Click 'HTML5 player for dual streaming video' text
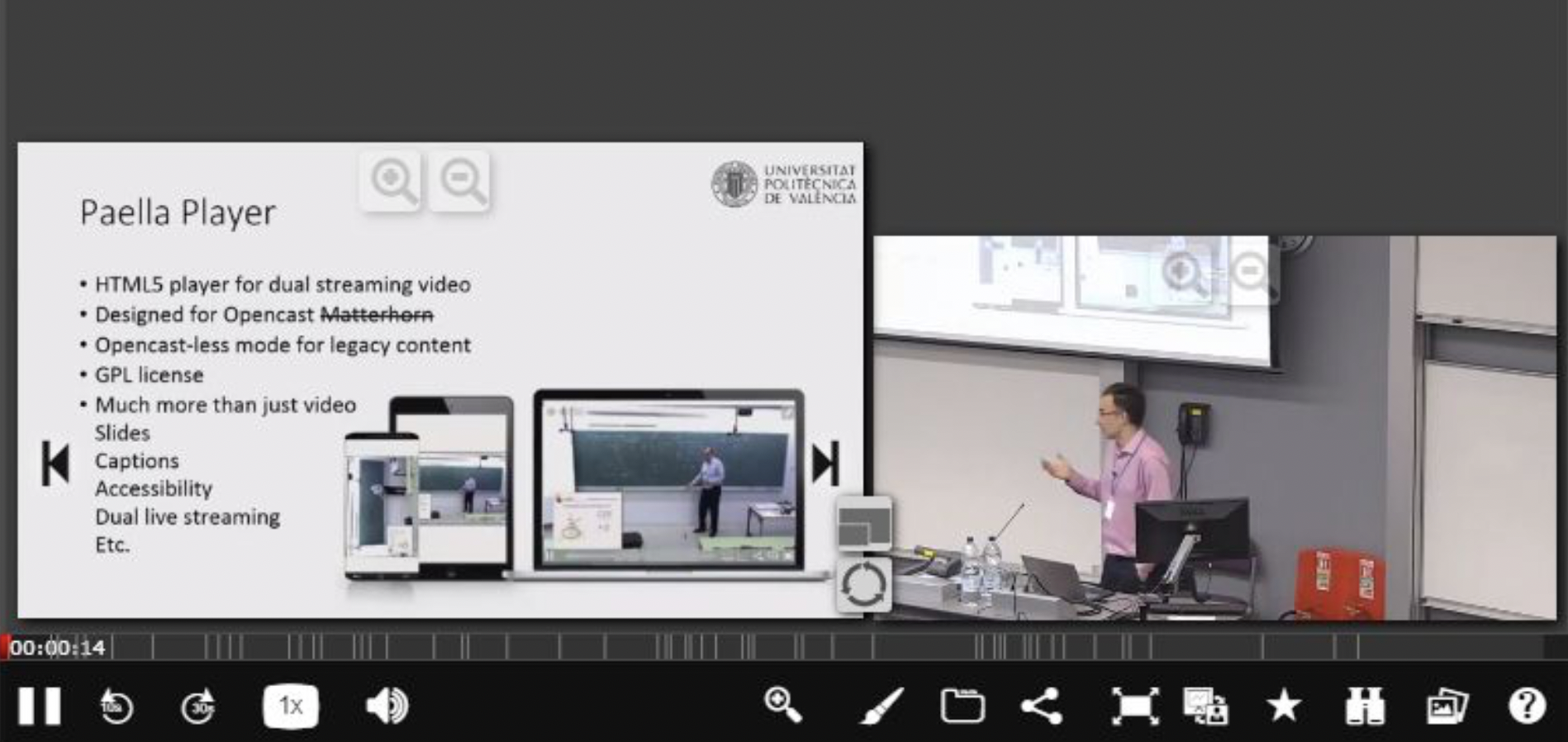The height and width of the screenshot is (742, 1568). (x=283, y=285)
